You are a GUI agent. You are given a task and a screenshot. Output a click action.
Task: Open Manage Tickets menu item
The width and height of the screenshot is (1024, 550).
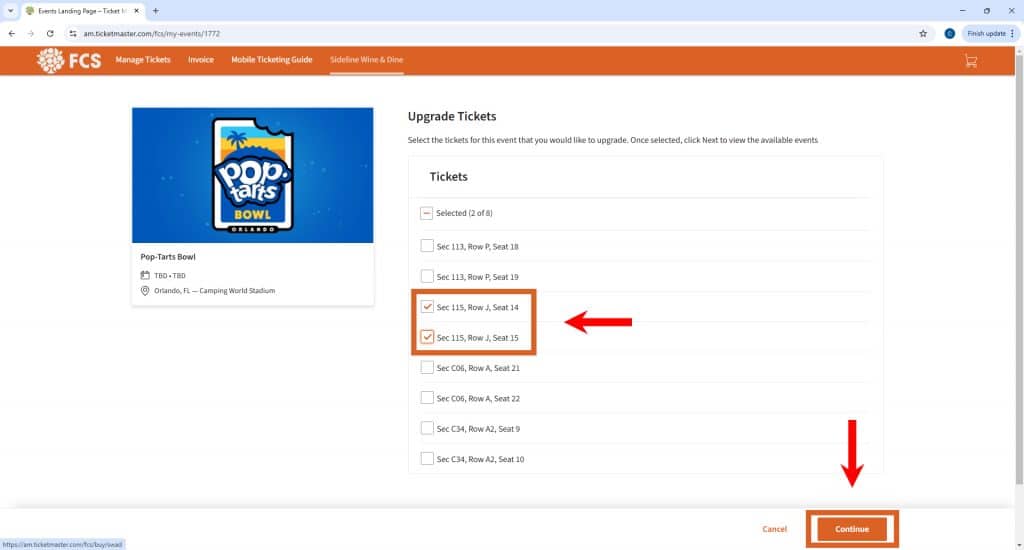pyautogui.click(x=142, y=59)
